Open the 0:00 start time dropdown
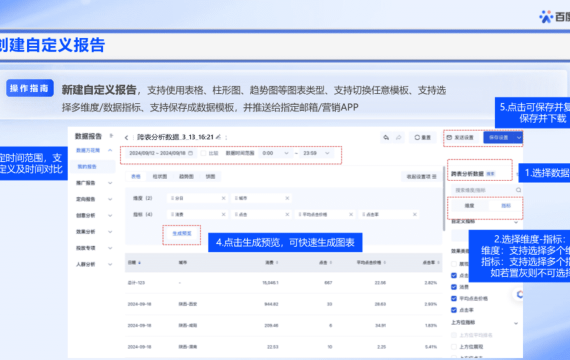The height and width of the screenshot is (360, 570). [x=275, y=153]
